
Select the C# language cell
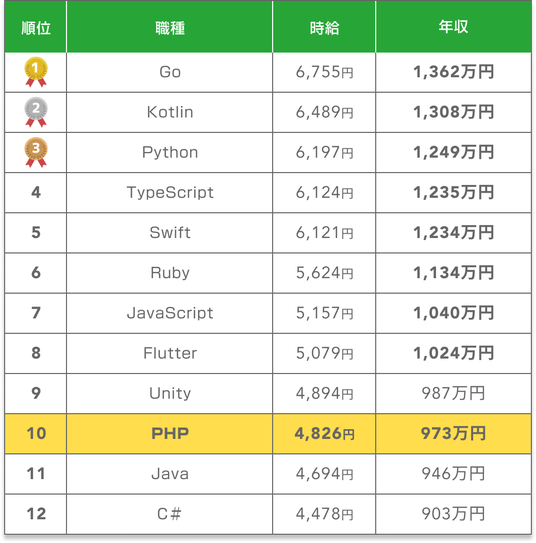170,514
